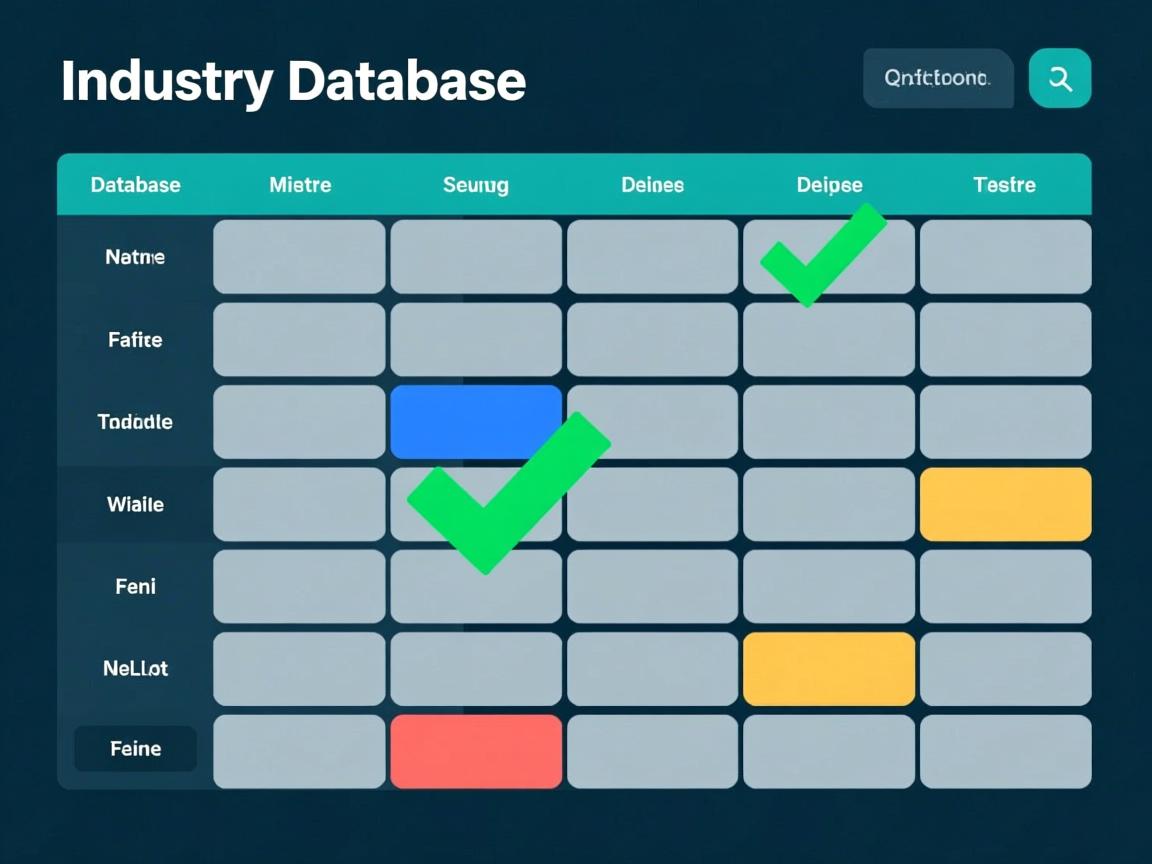The height and width of the screenshot is (864, 1152).
Task: Click the magnifying glass search icon
Action: point(1059,78)
